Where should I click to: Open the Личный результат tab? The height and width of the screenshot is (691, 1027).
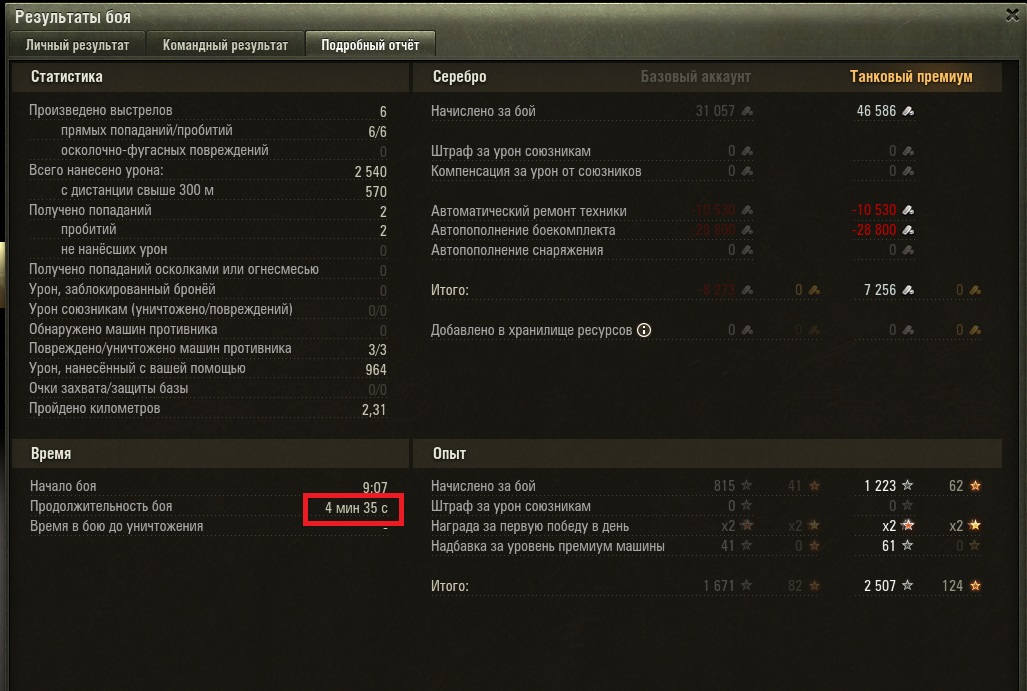pos(77,45)
